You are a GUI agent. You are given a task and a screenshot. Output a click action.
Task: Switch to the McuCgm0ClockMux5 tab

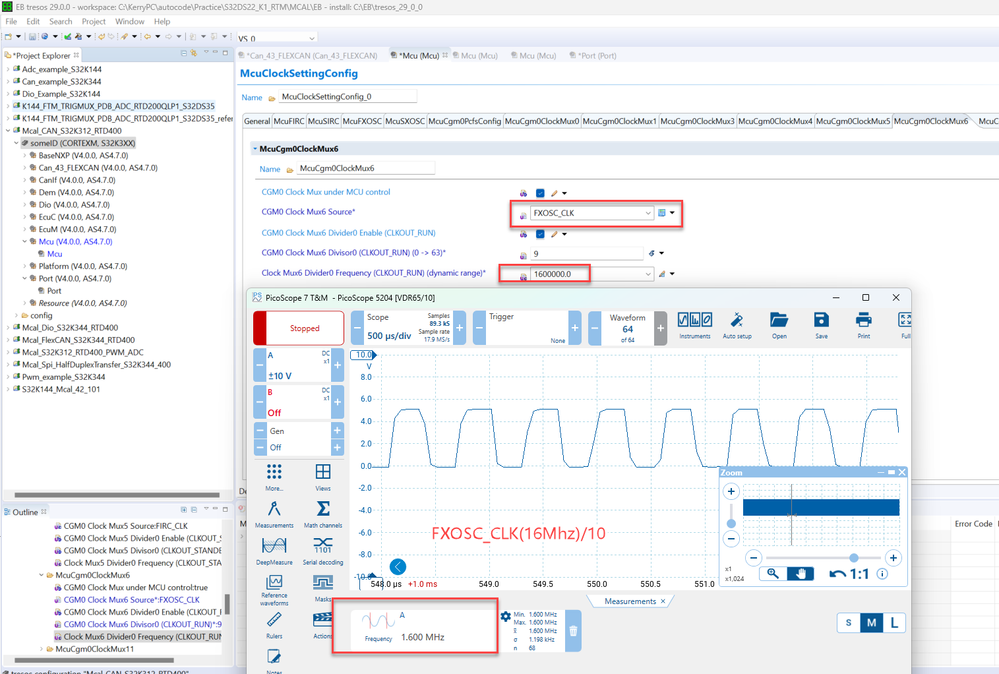(852, 121)
